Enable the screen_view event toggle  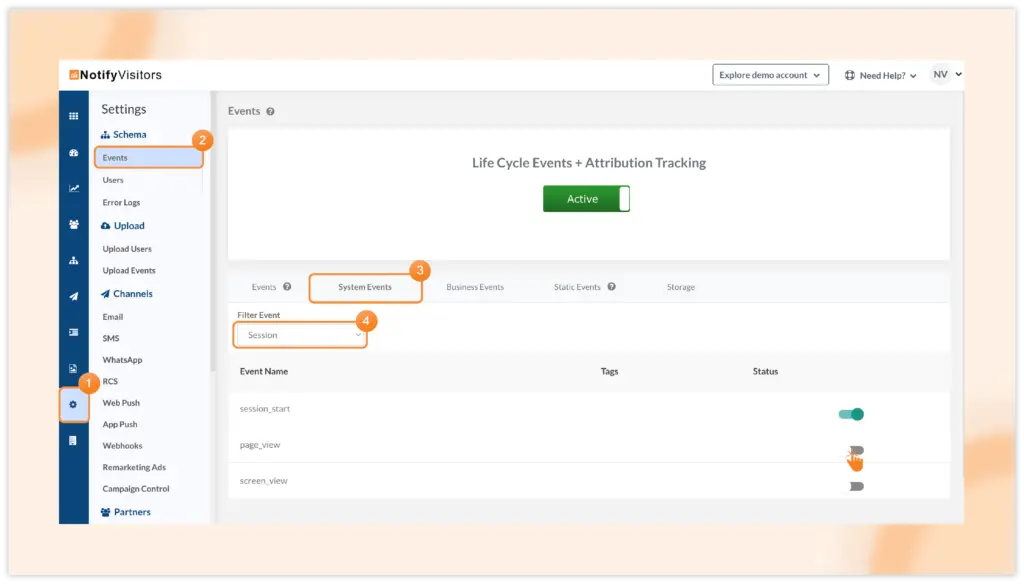click(855, 486)
